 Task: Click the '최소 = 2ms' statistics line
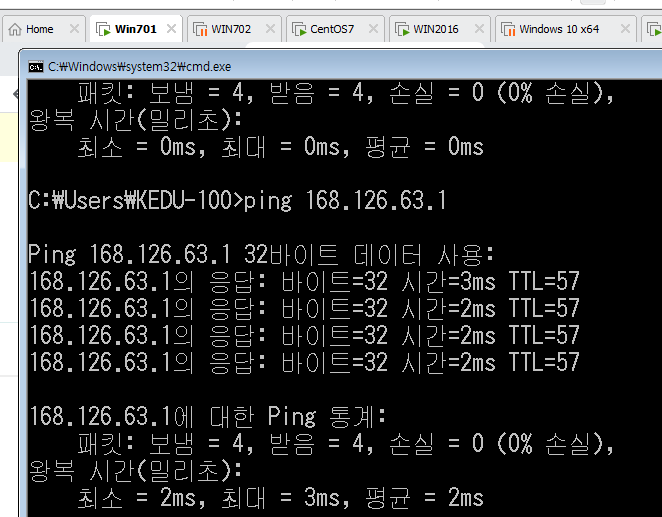click(280, 498)
